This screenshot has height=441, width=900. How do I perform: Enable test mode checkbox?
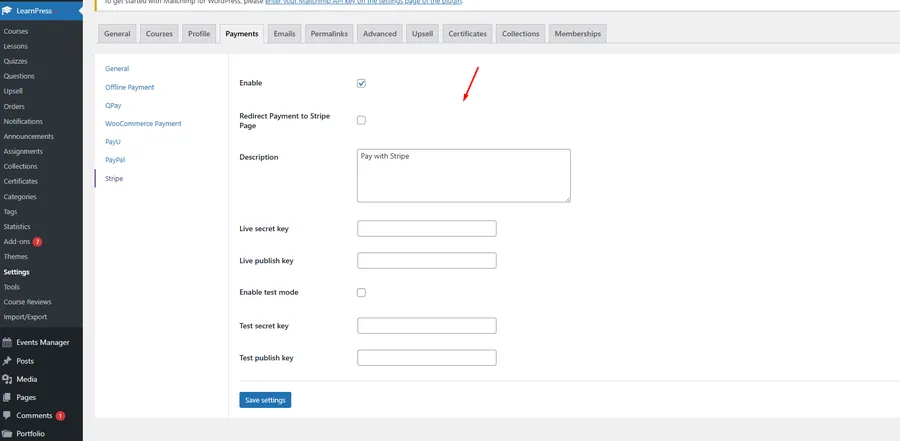pyautogui.click(x=361, y=292)
